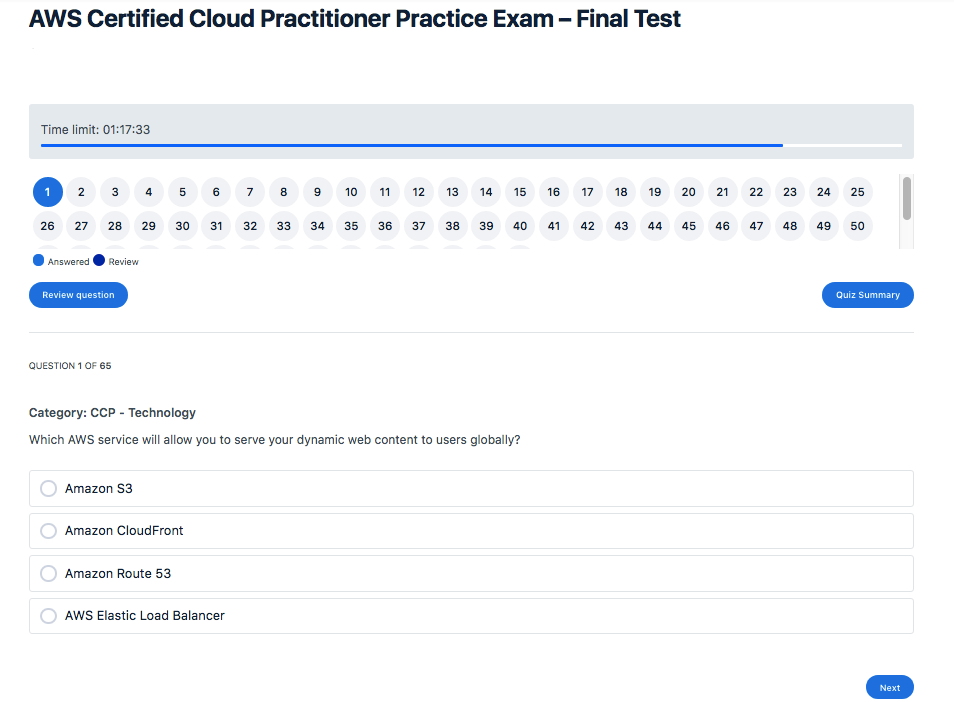The height and width of the screenshot is (702, 954).
Task: Open question number 44
Action: [655, 226]
